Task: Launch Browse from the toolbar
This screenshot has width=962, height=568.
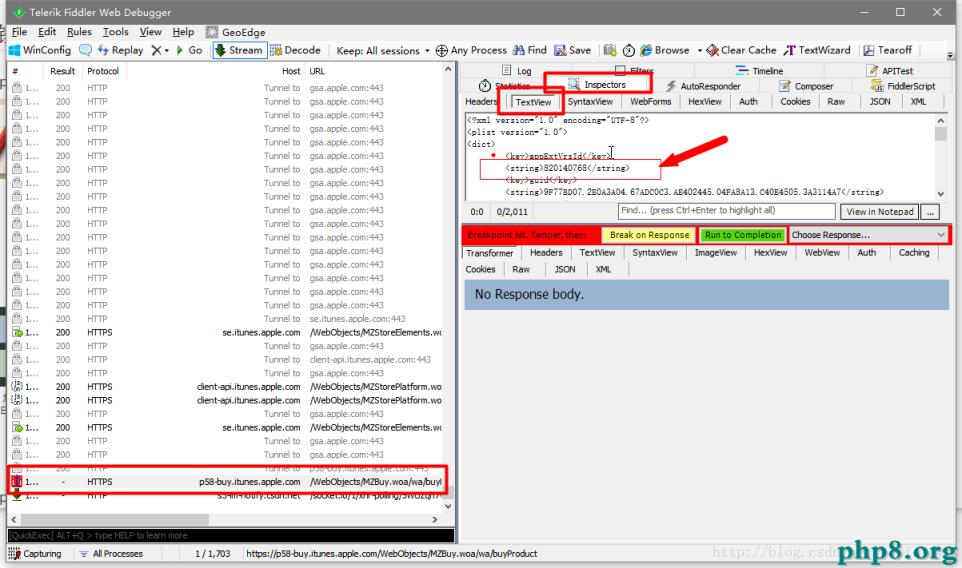Action: pos(665,50)
